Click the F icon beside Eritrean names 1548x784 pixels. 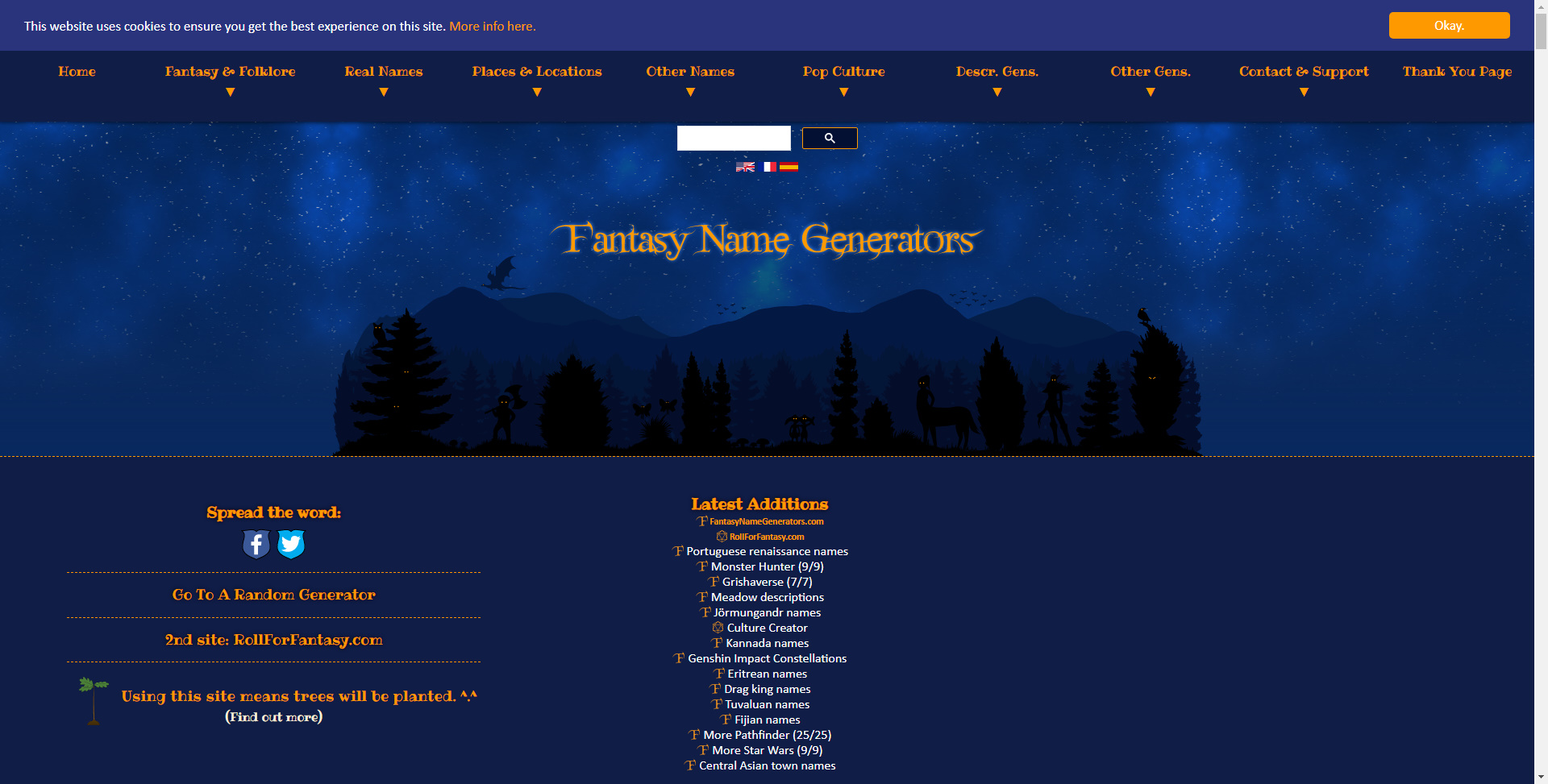pyautogui.click(x=719, y=674)
